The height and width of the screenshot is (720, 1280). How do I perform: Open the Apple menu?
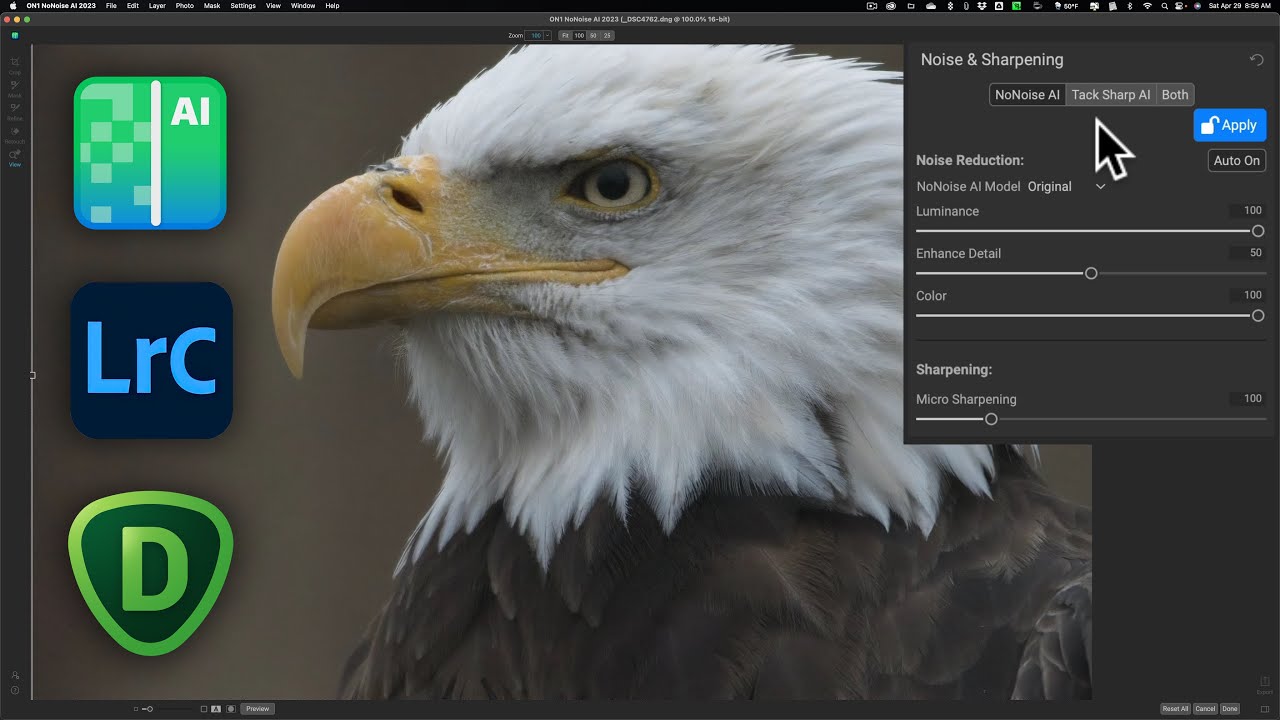pyautogui.click(x=13, y=6)
